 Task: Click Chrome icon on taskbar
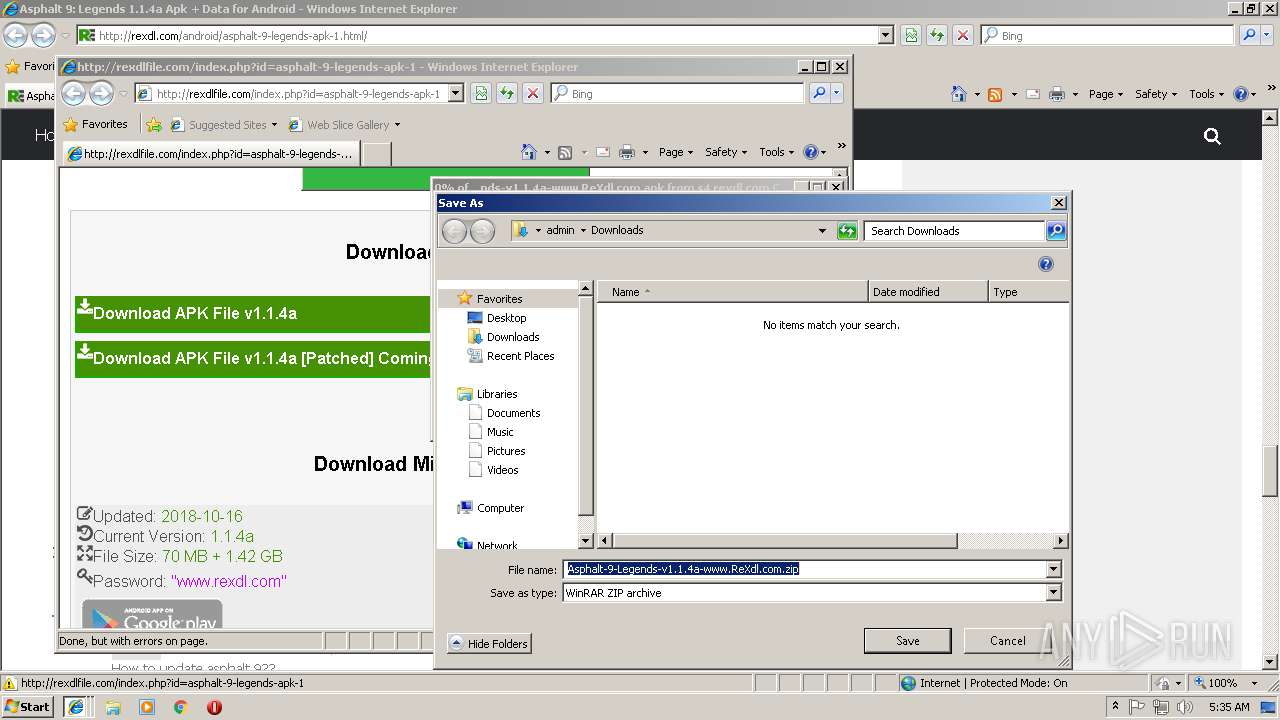pos(180,707)
